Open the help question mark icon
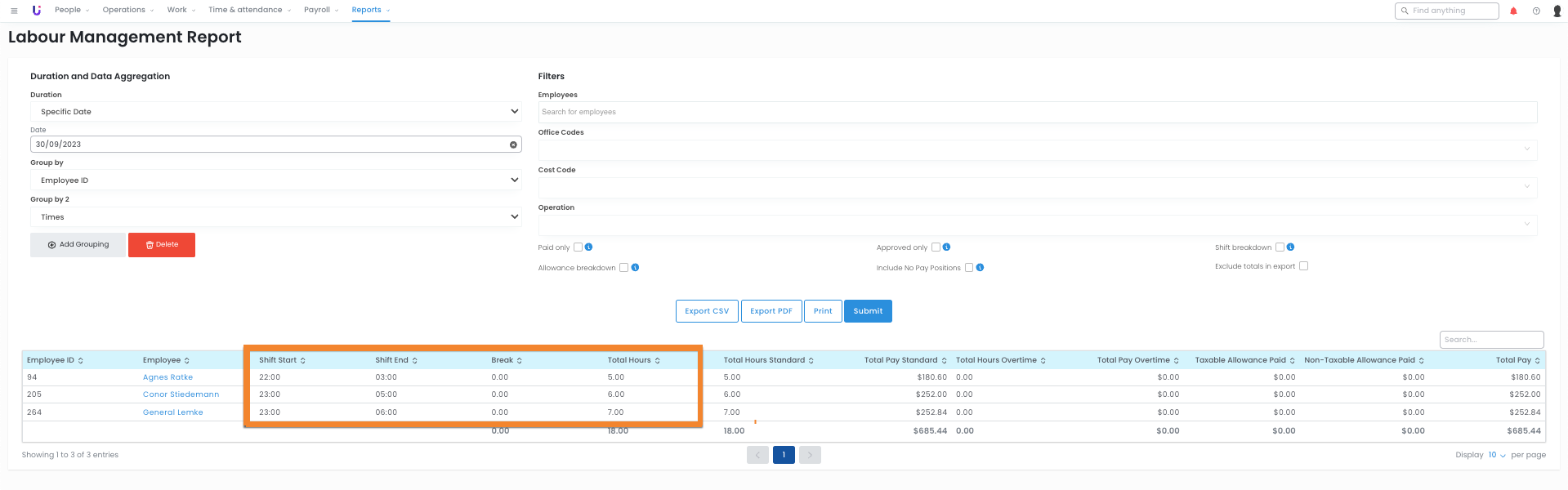 (x=1536, y=11)
